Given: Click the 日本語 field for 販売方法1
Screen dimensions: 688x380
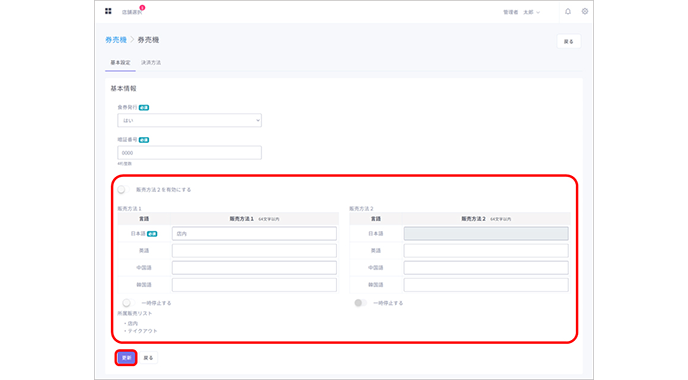Looking at the screenshot, I should pyautogui.click(x=254, y=233).
